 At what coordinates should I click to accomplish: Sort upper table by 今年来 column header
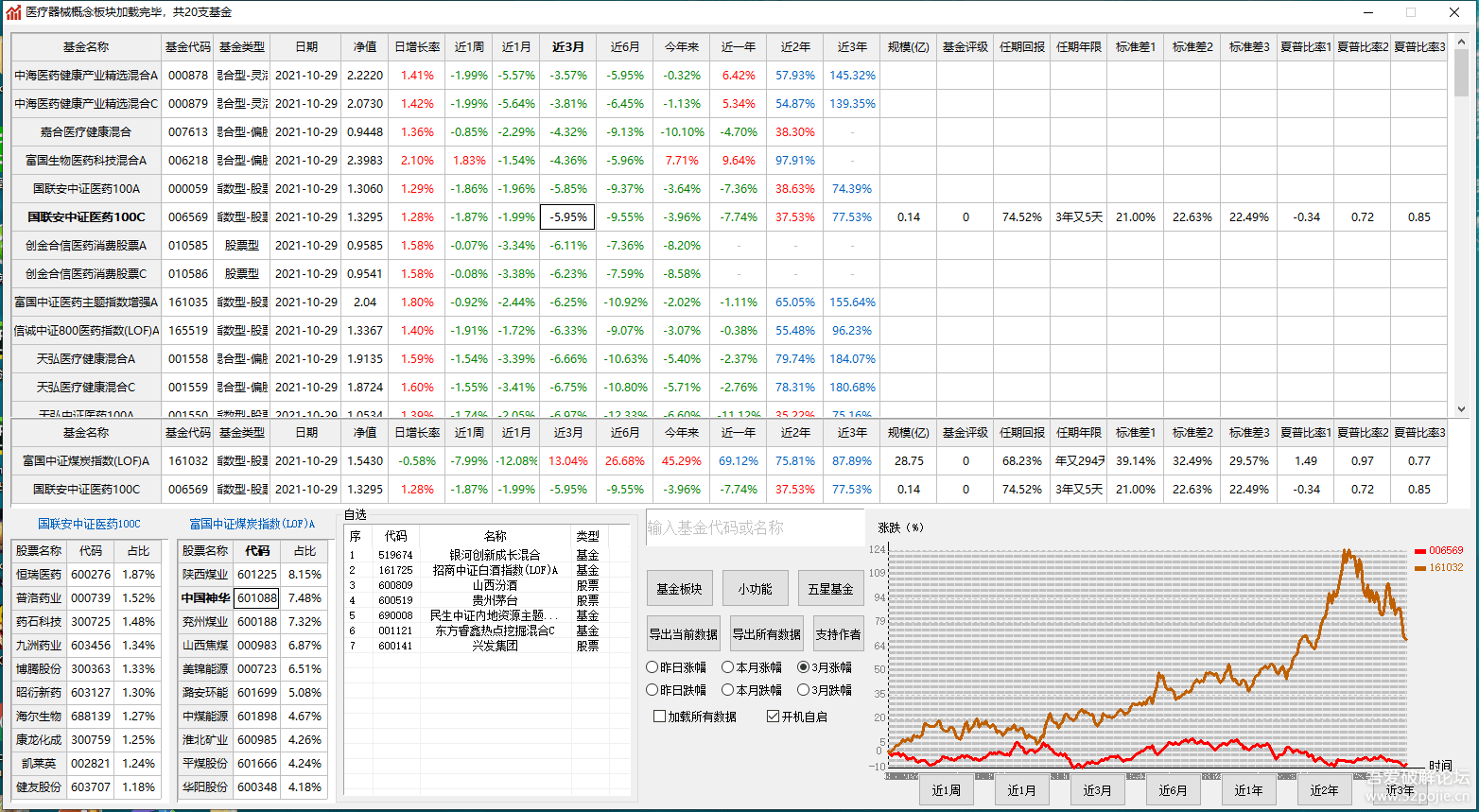(682, 46)
